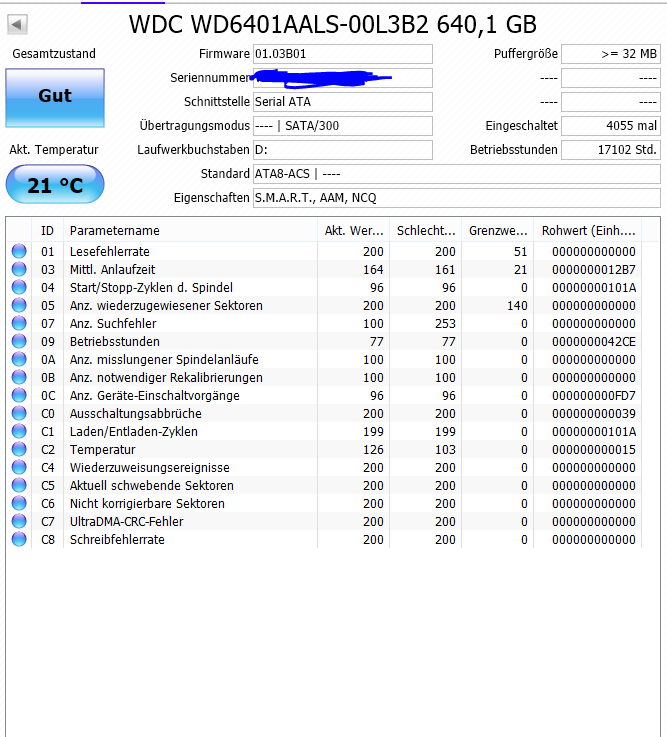Click the status icon for Temperatur row C2
The height and width of the screenshot is (737, 667).
point(19,449)
